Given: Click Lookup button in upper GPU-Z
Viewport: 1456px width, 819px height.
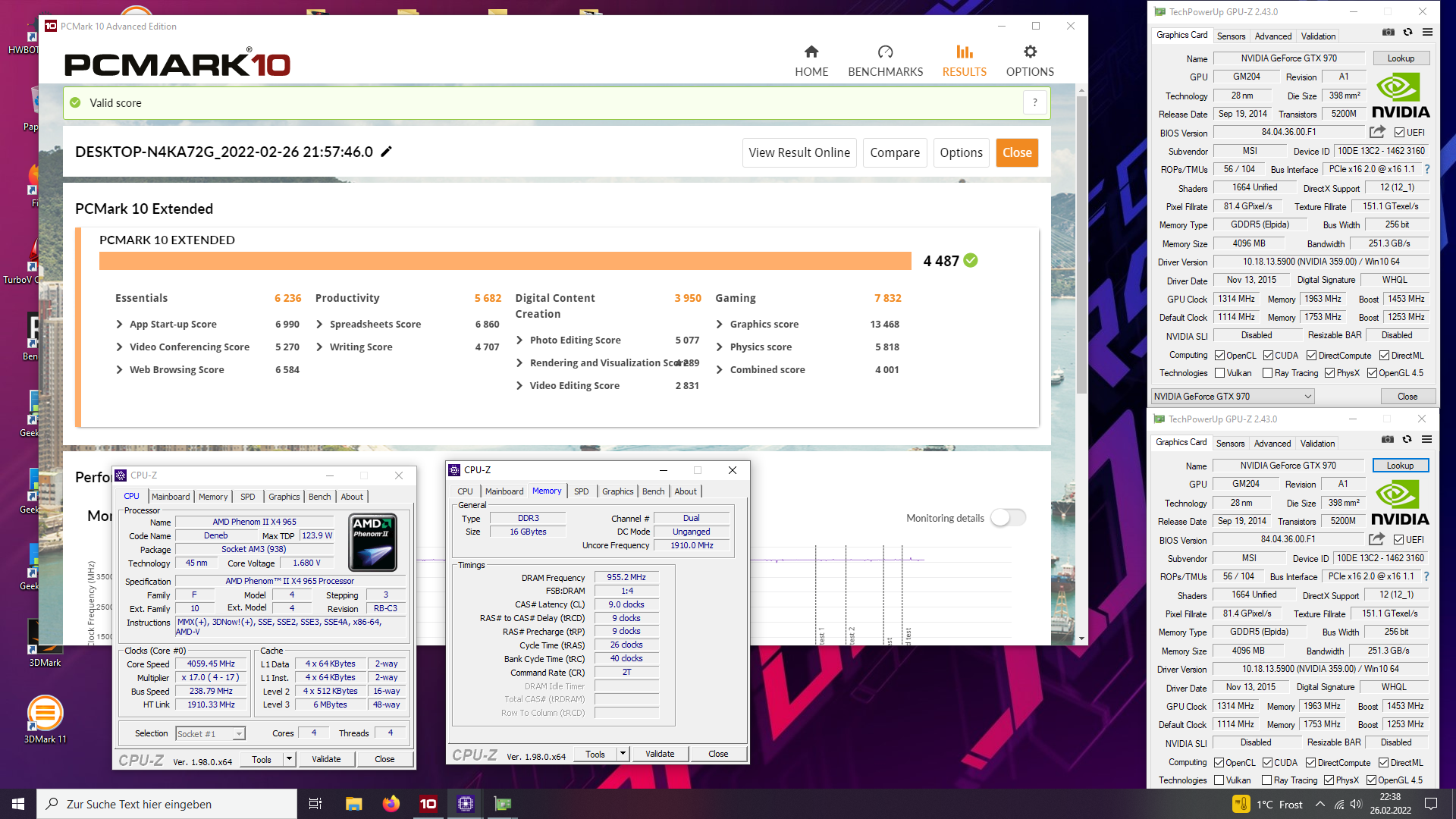Looking at the screenshot, I should (1401, 58).
